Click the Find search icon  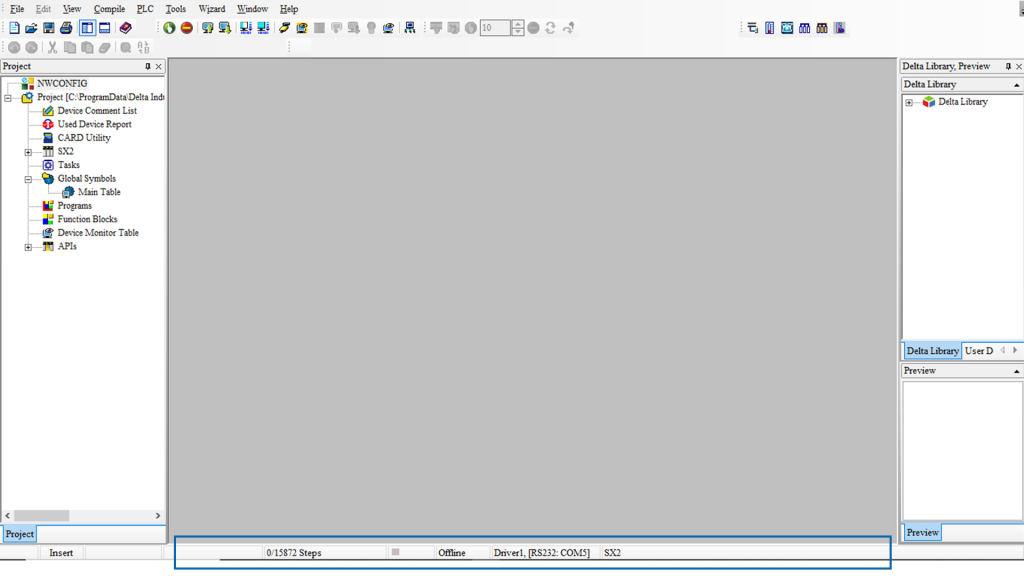125,48
